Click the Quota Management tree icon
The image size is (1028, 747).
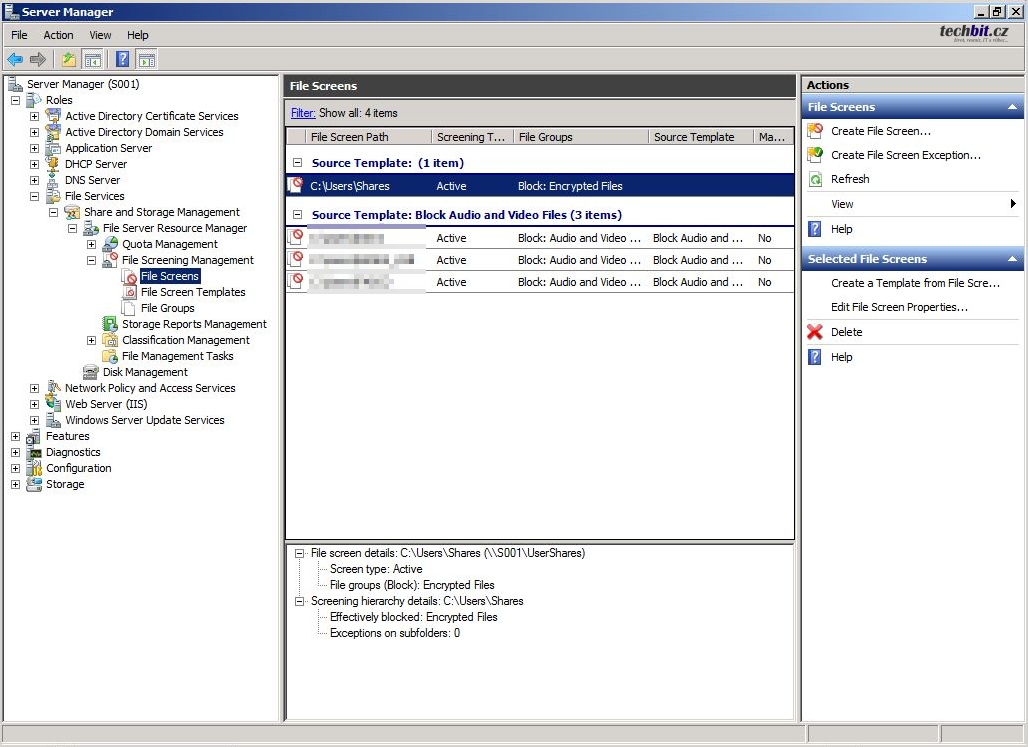pyautogui.click(x=110, y=244)
